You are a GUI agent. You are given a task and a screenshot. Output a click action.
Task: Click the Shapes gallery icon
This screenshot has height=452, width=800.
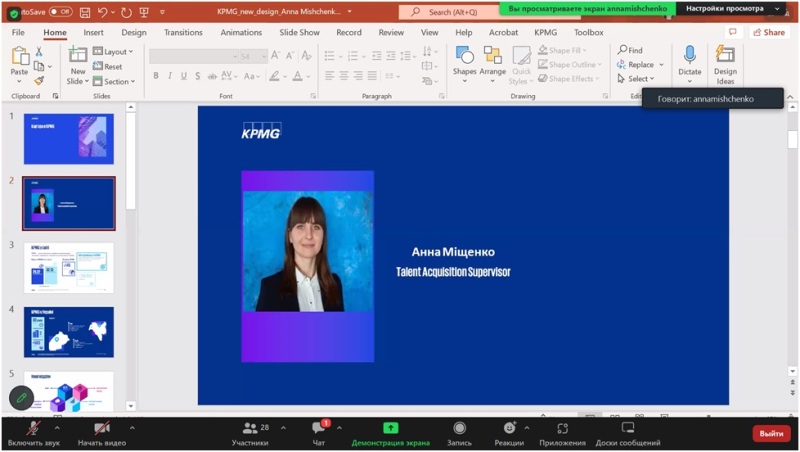click(464, 56)
